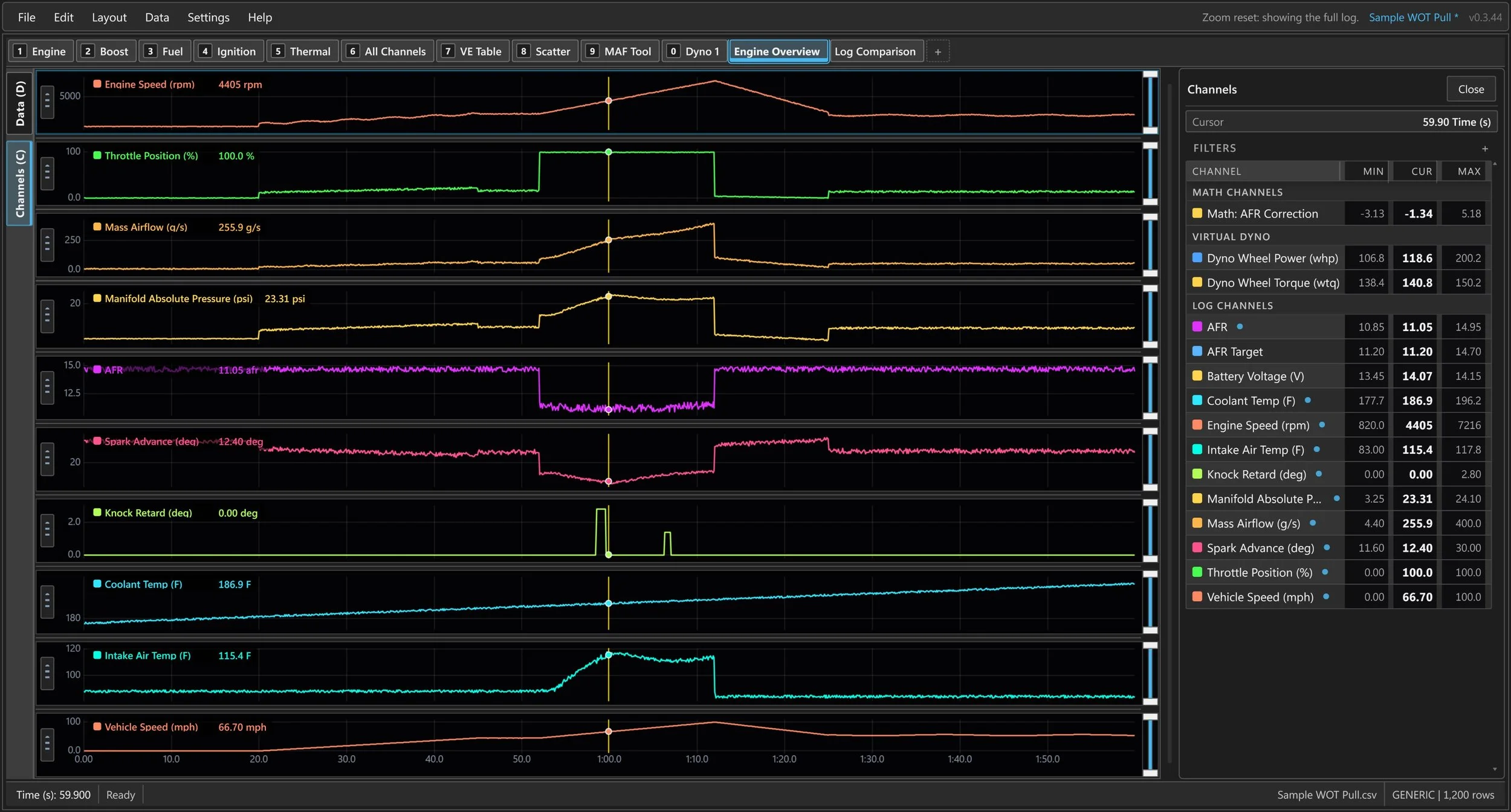Sort by the CHANNEL column header
This screenshot has height=812, width=1511.
[1263, 172]
